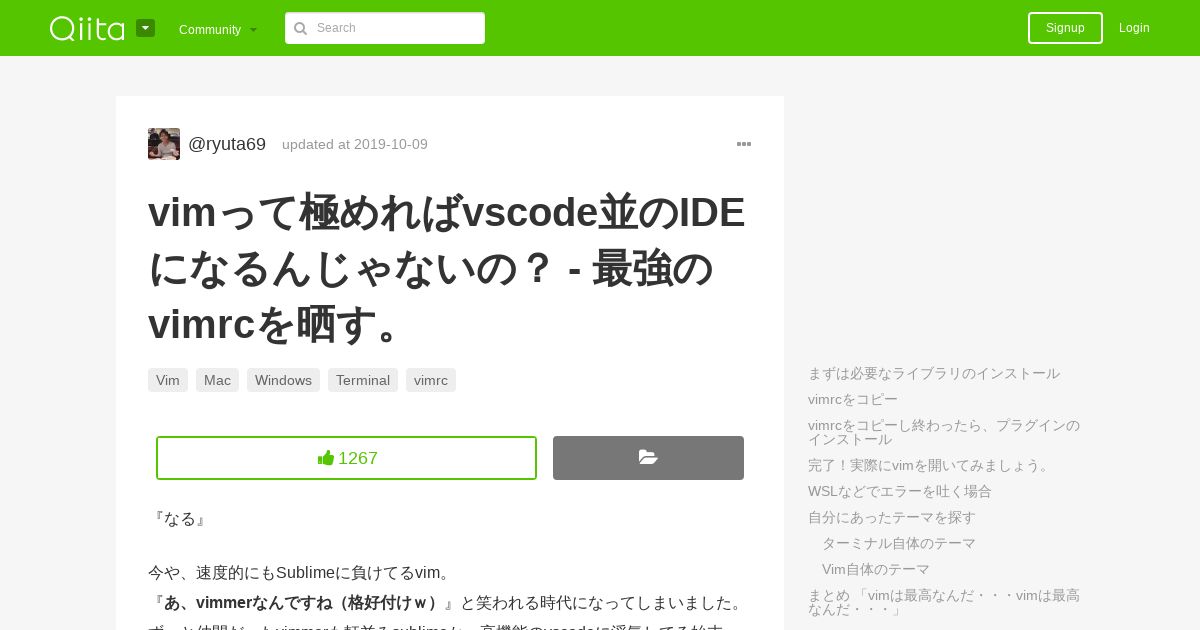Select the vimrc tag
1200x630 pixels.
(431, 380)
